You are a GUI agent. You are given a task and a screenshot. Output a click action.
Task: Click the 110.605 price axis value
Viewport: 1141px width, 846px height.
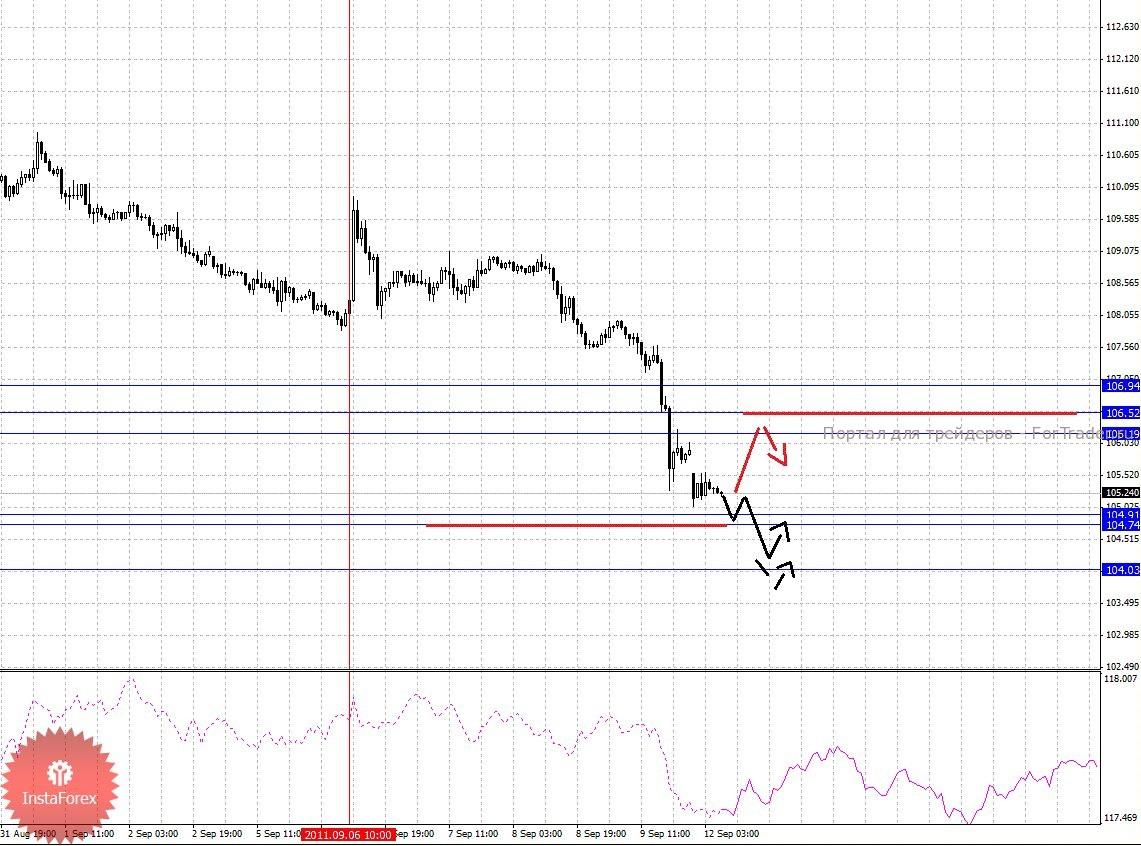click(1122, 155)
